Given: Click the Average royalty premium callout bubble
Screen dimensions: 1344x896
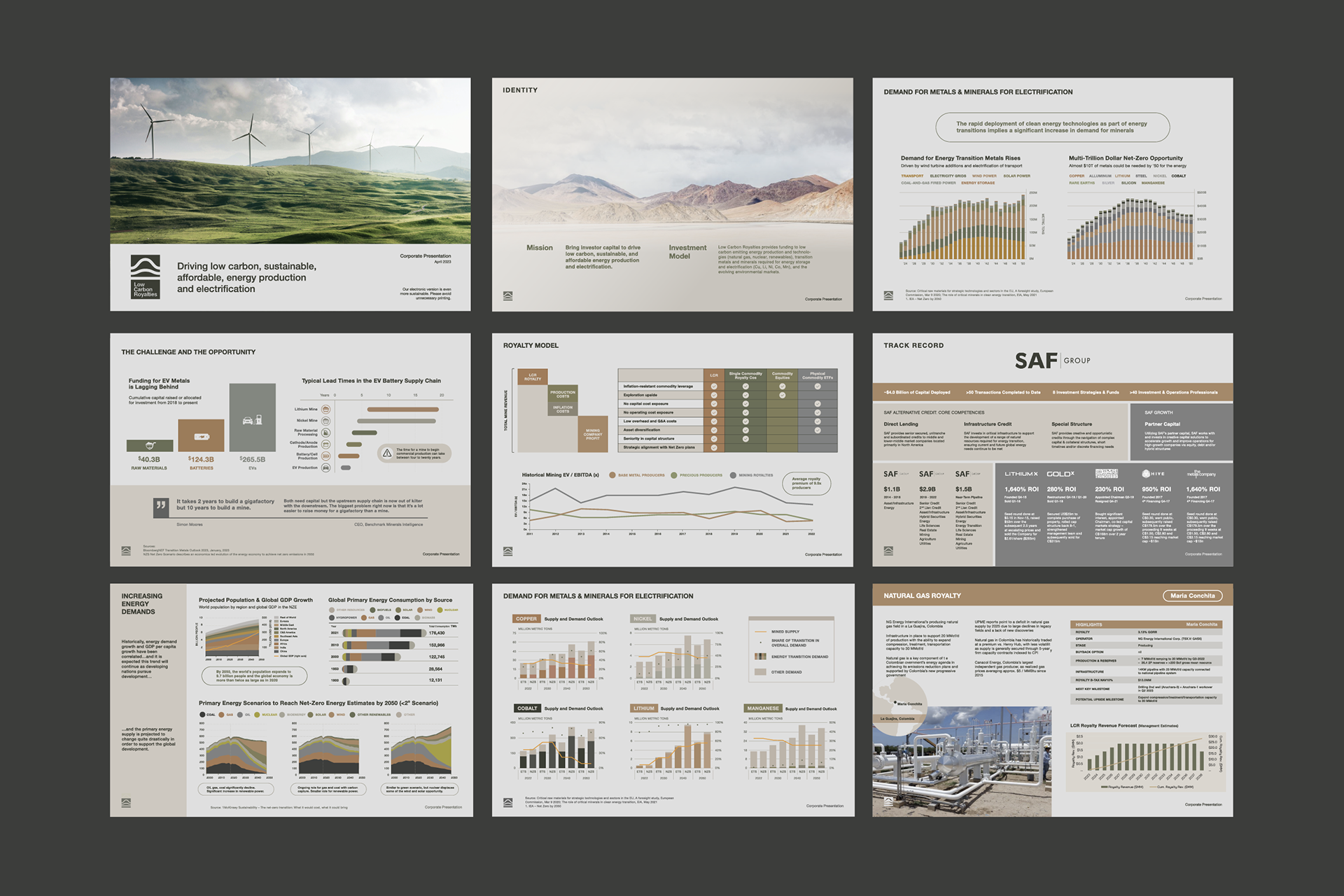Looking at the screenshot, I should (807, 483).
